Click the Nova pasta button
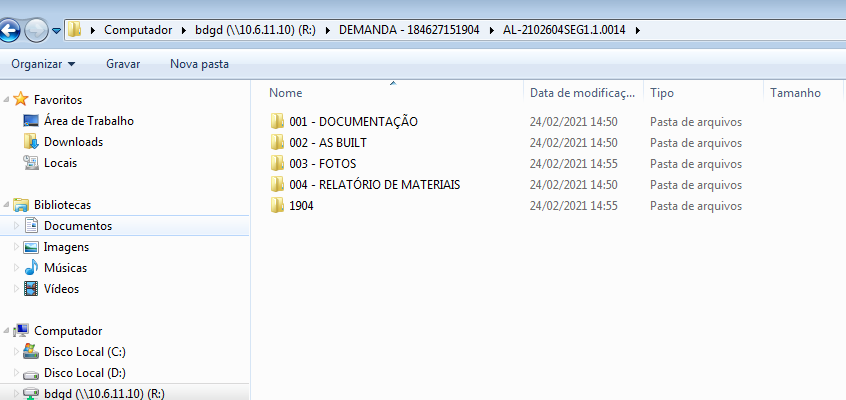 tap(199, 64)
